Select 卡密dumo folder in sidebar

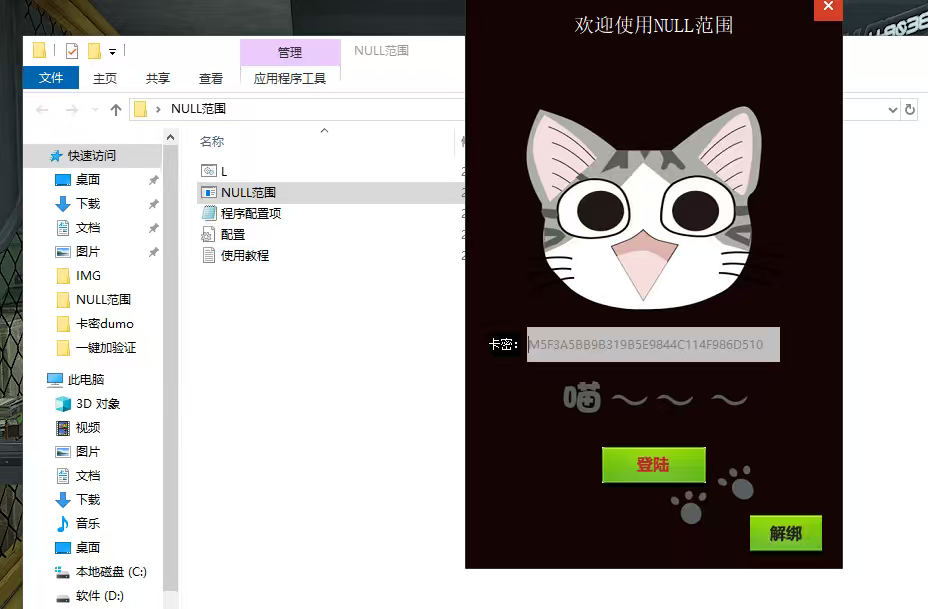pyautogui.click(x=104, y=323)
